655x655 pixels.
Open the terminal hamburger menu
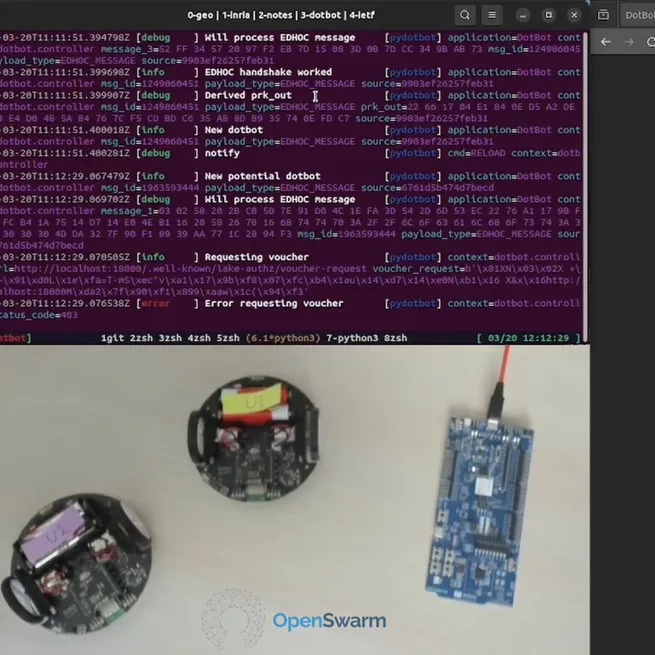pos(492,15)
